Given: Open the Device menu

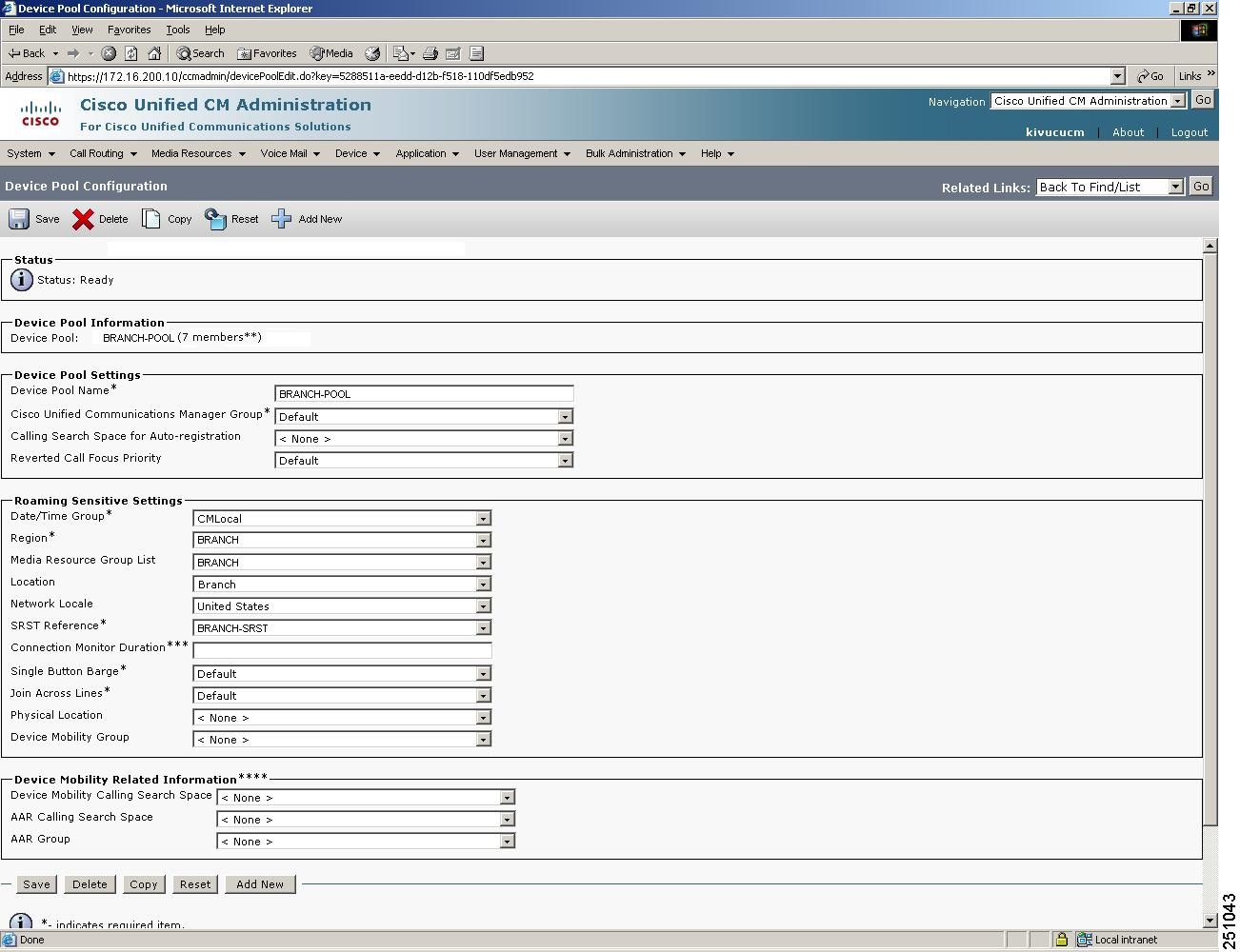Looking at the screenshot, I should [x=357, y=153].
